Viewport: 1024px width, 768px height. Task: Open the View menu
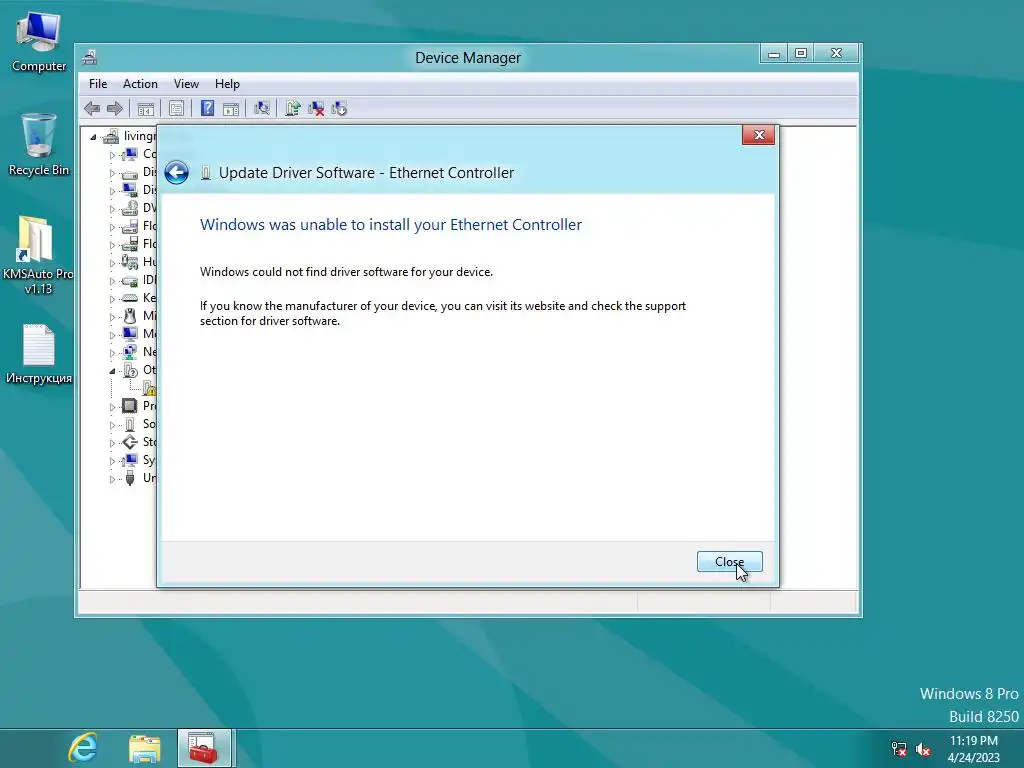tap(186, 84)
